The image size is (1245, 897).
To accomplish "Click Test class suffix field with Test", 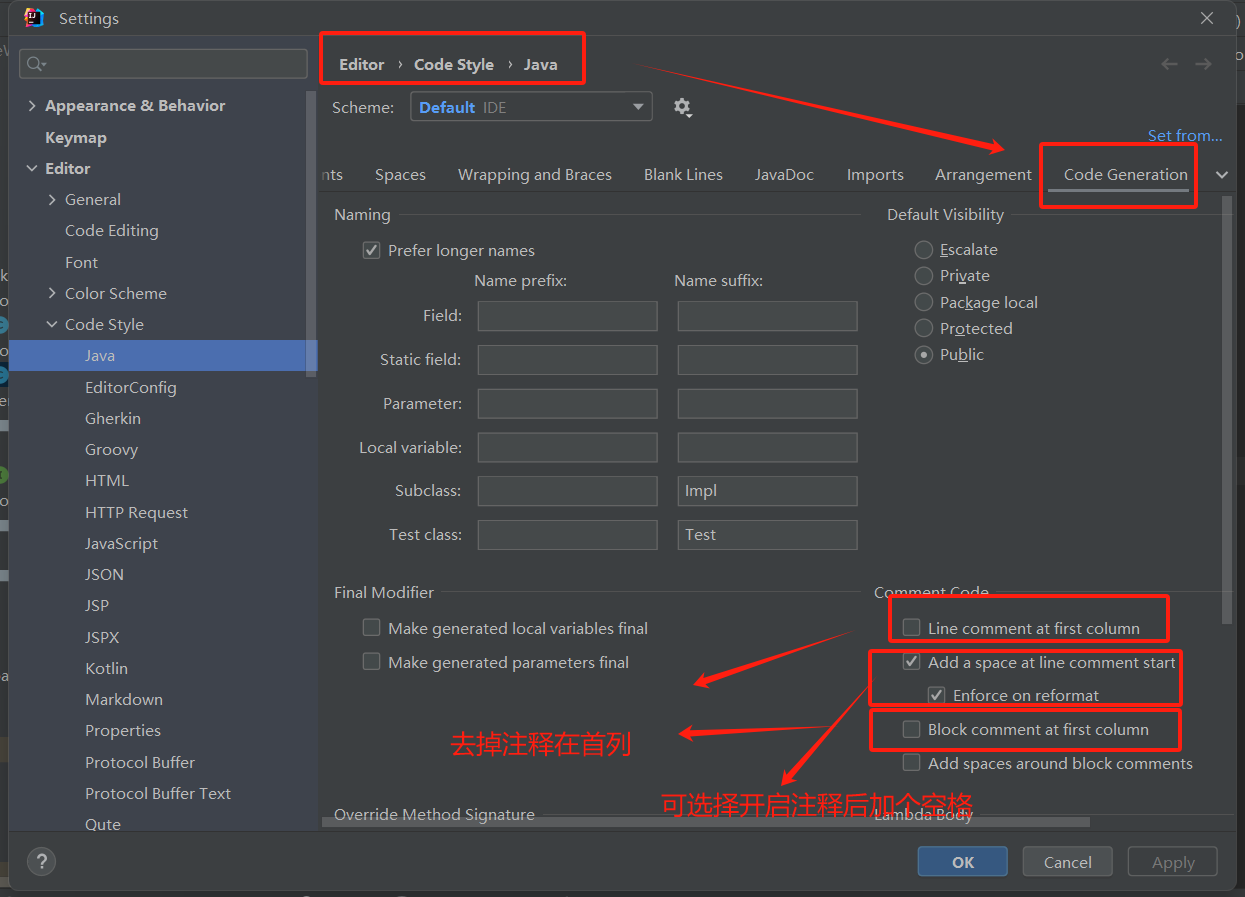I will pyautogui.click(x=768, y=535).
